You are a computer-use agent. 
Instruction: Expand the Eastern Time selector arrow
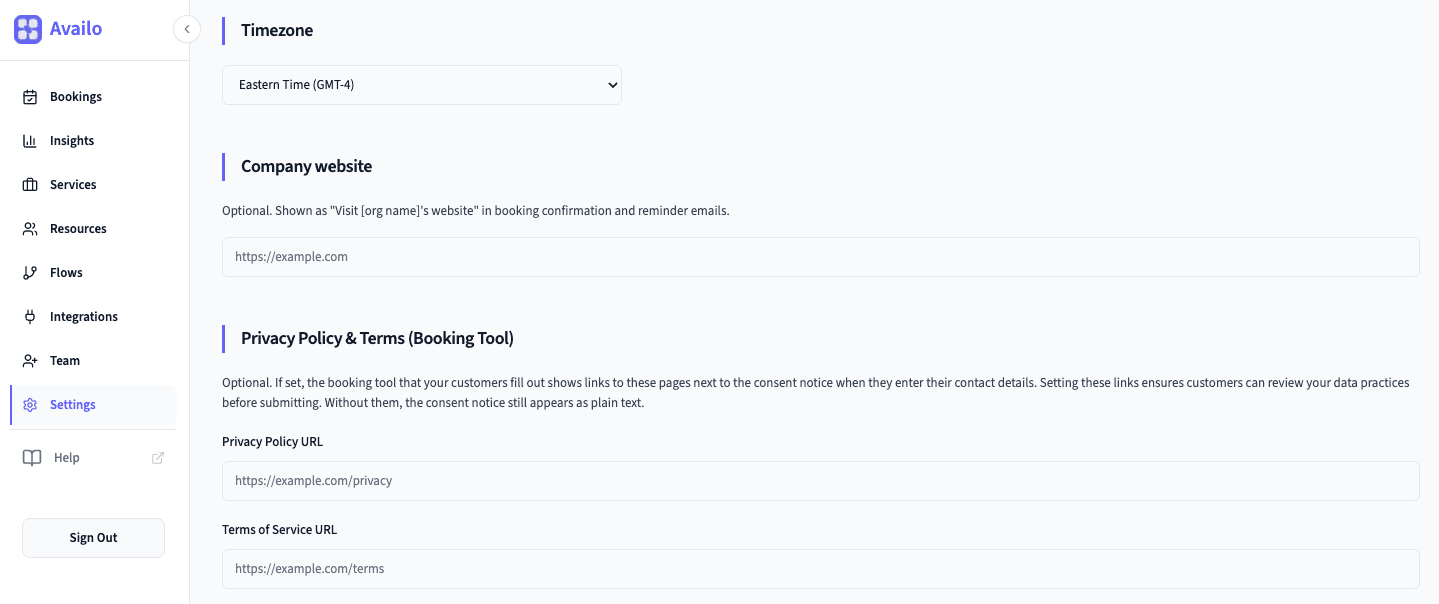pyautogui.click(x=610, y=85)
